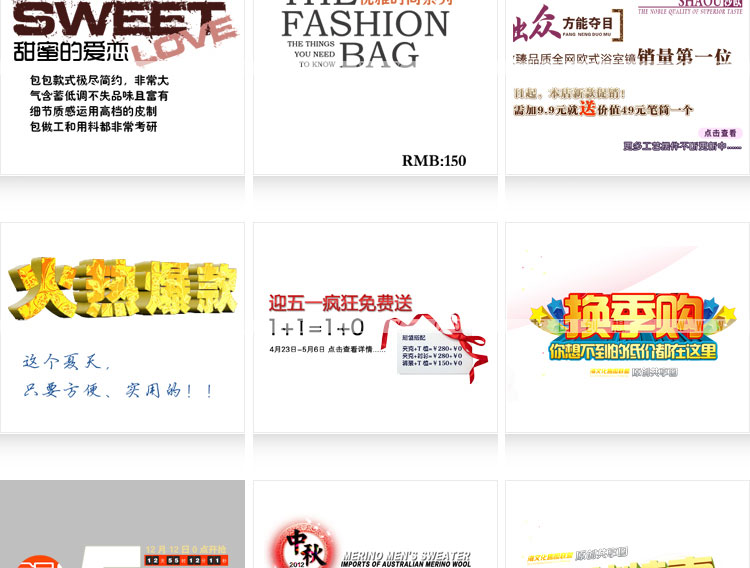
Task: Click the red 迎五一疯狂免费送 headline
Action: coord(340,303)
